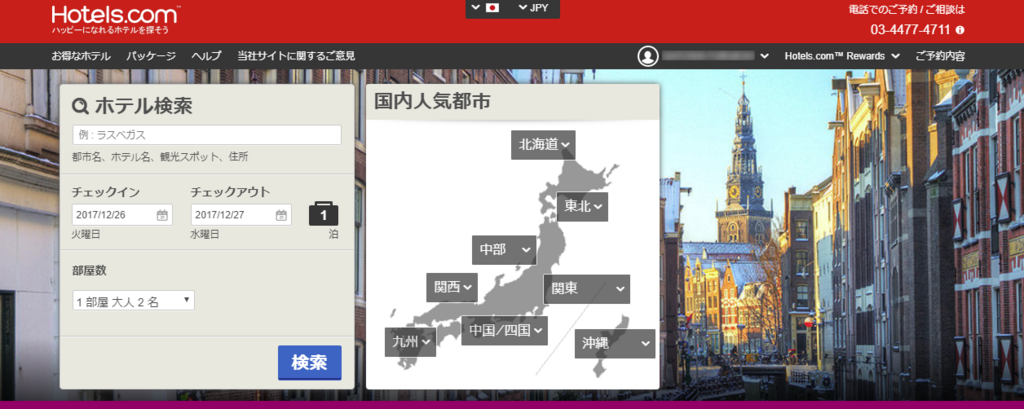Expand the 九州 region dropdown
This screenshot has height=409, width=1024.
pos(411,342)
